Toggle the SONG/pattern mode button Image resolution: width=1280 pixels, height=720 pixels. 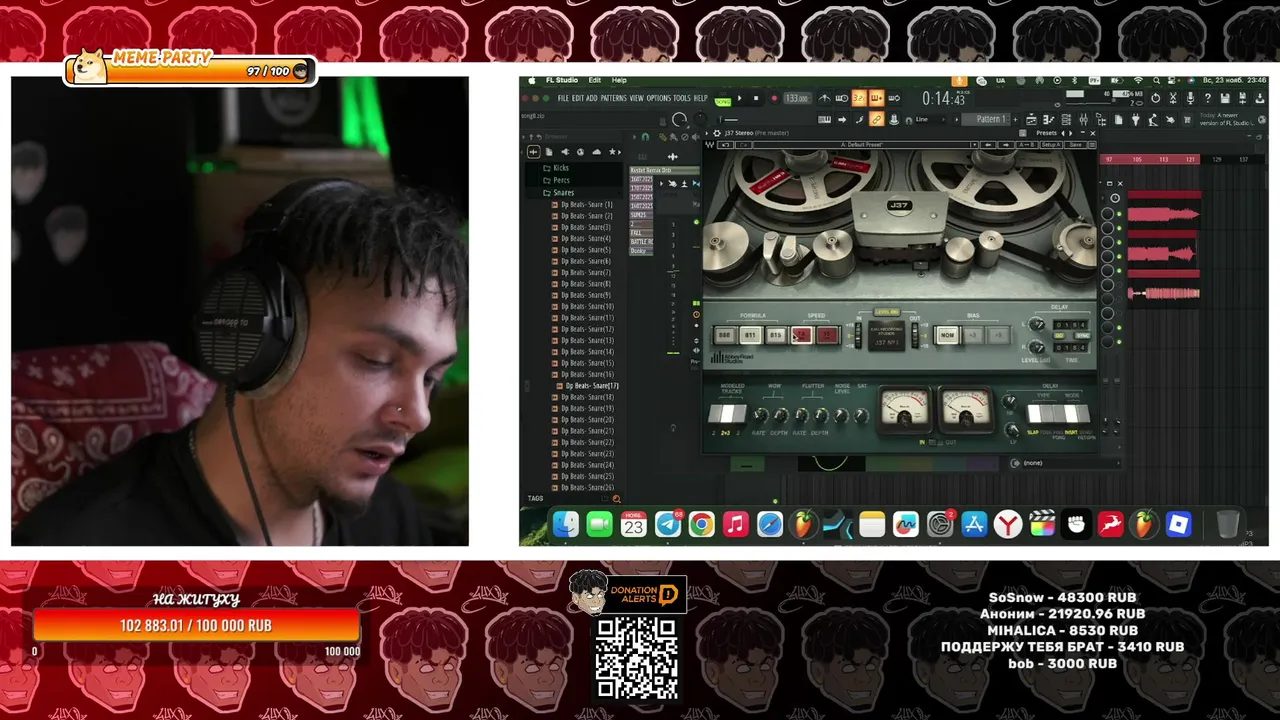click(723, 99)
